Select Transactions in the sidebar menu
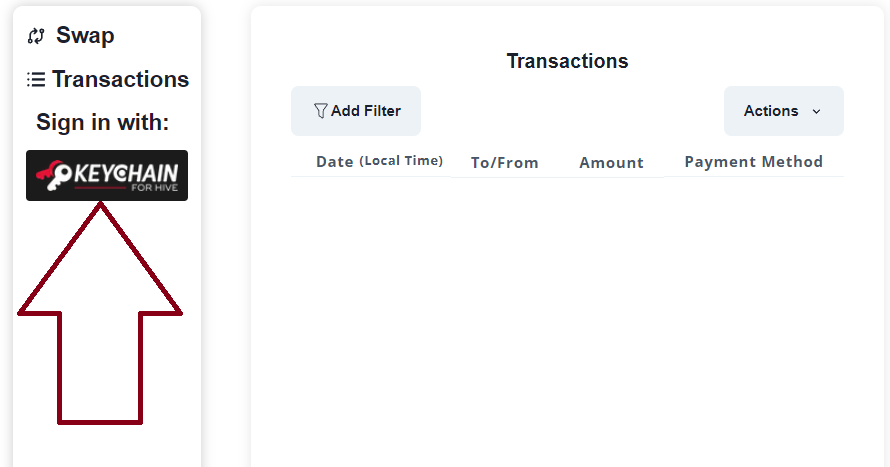The width and height of the screenshot is (890, 467). click(108, 79)
